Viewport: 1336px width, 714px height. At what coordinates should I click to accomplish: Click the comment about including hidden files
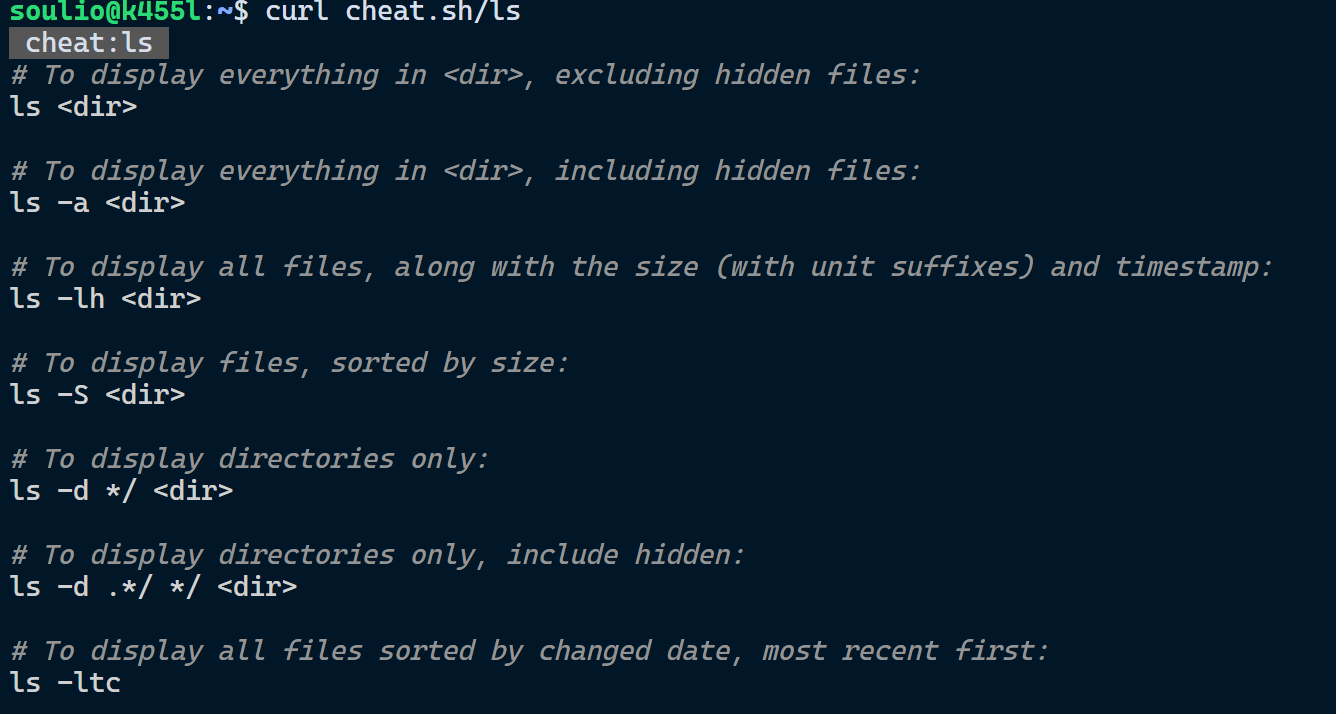coord(466,171)
